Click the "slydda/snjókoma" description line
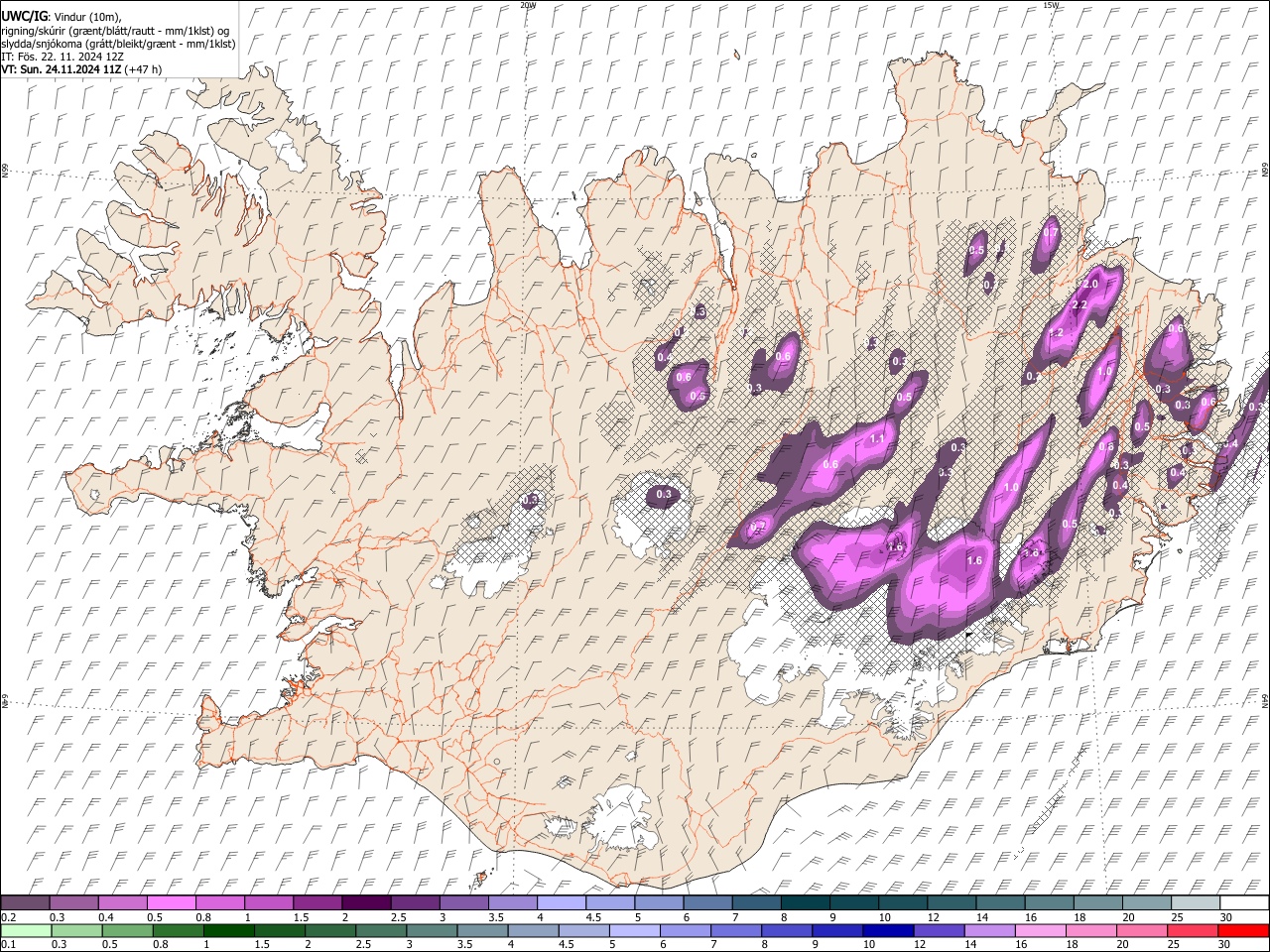This screenshot has width=1270, height=952. click(118, 43)
